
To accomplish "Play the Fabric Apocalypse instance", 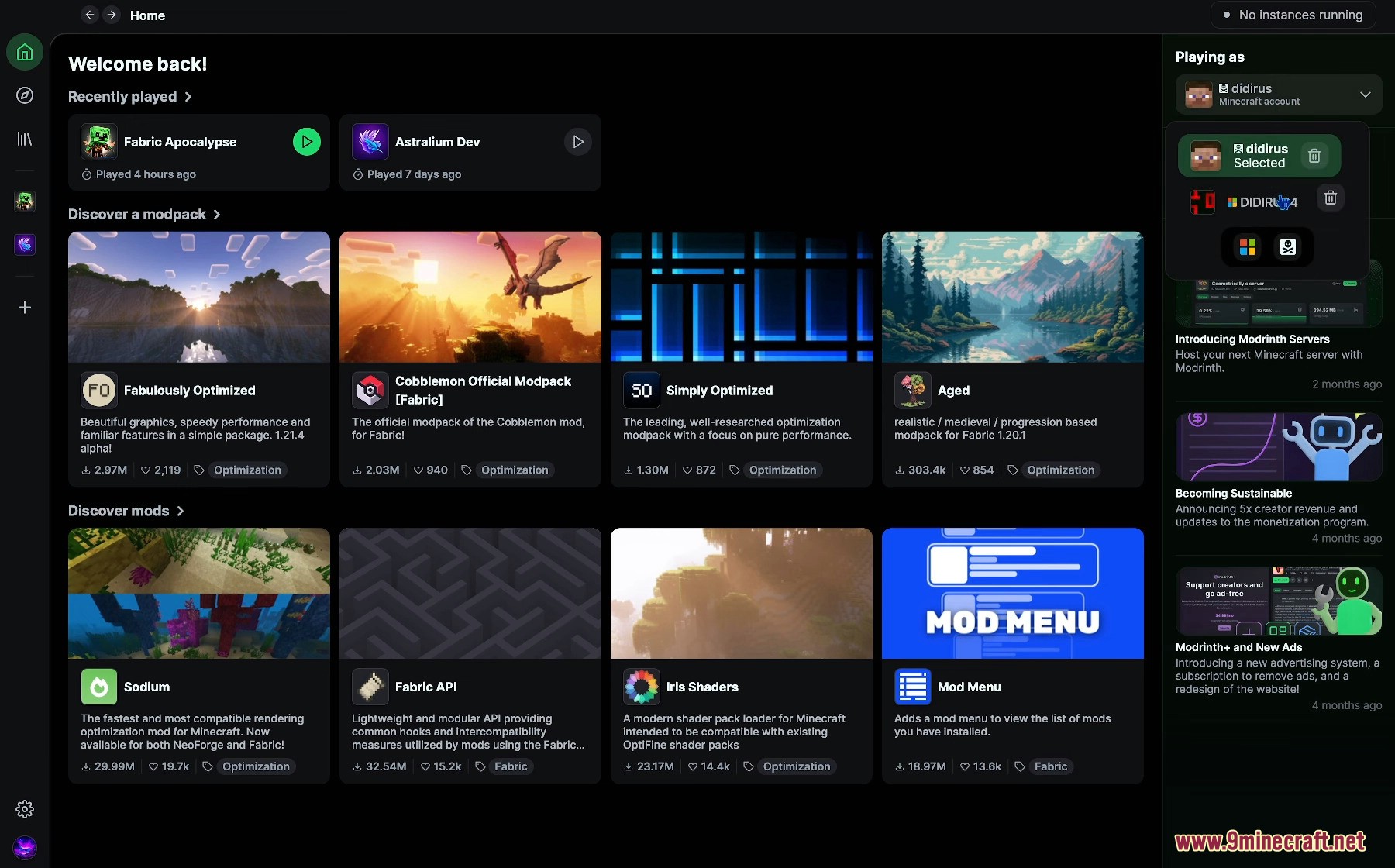I will (x=307, y=142).
